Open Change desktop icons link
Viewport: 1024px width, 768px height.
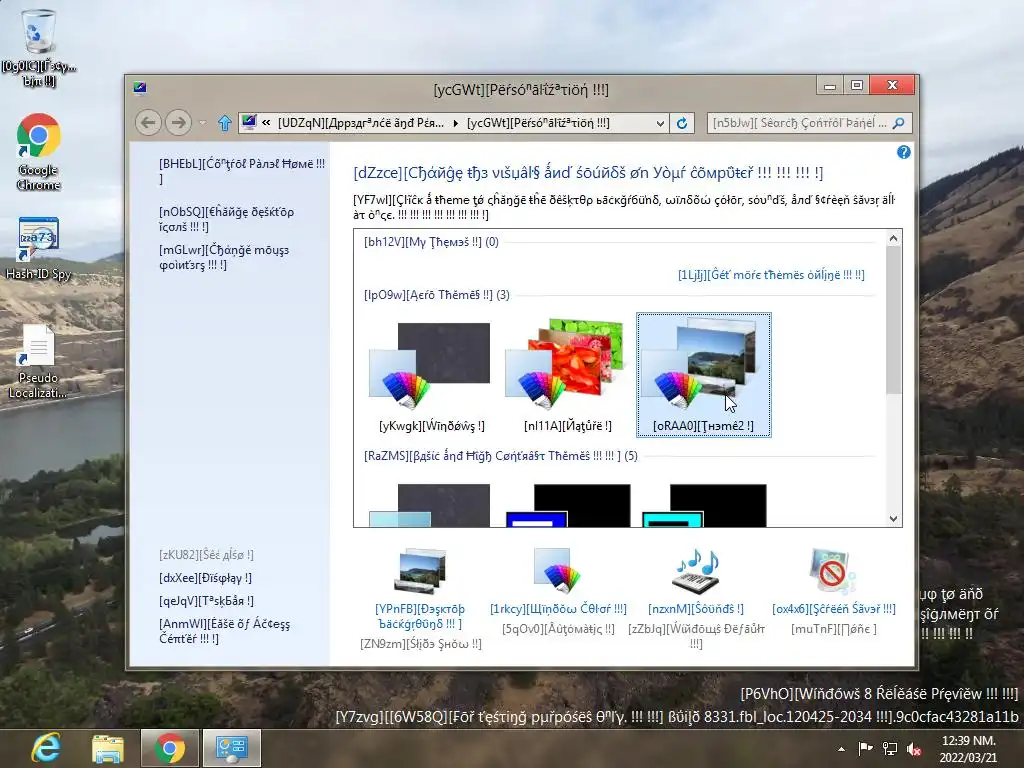pyautogui.click(x=227, y=219)
